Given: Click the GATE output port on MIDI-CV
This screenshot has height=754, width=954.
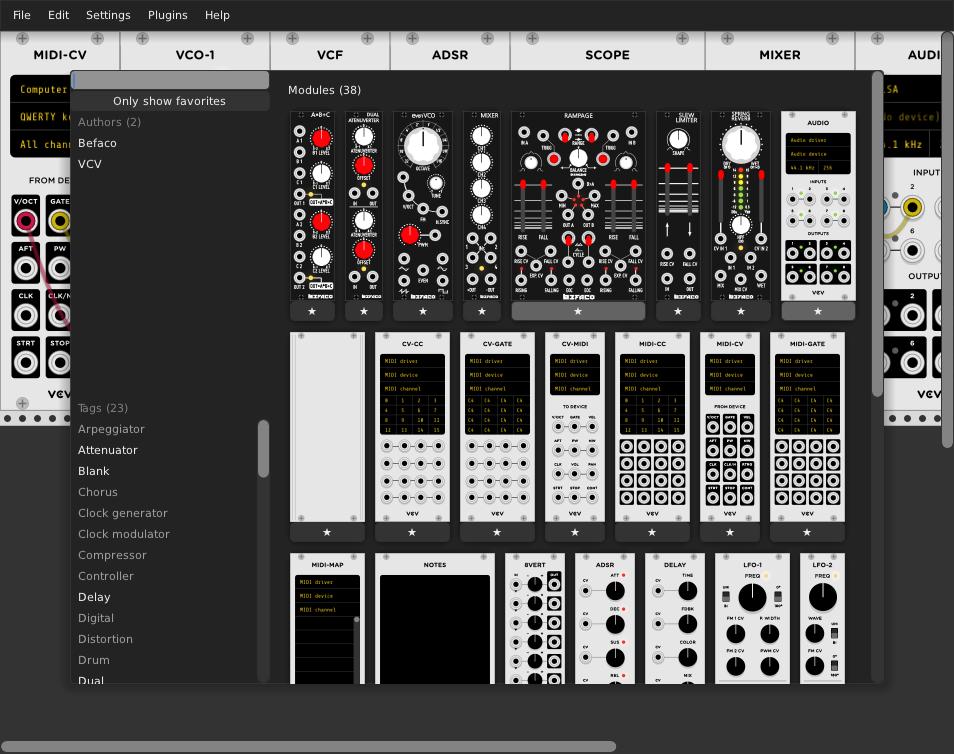Looking at the screenshot, I should click(60, 221).
